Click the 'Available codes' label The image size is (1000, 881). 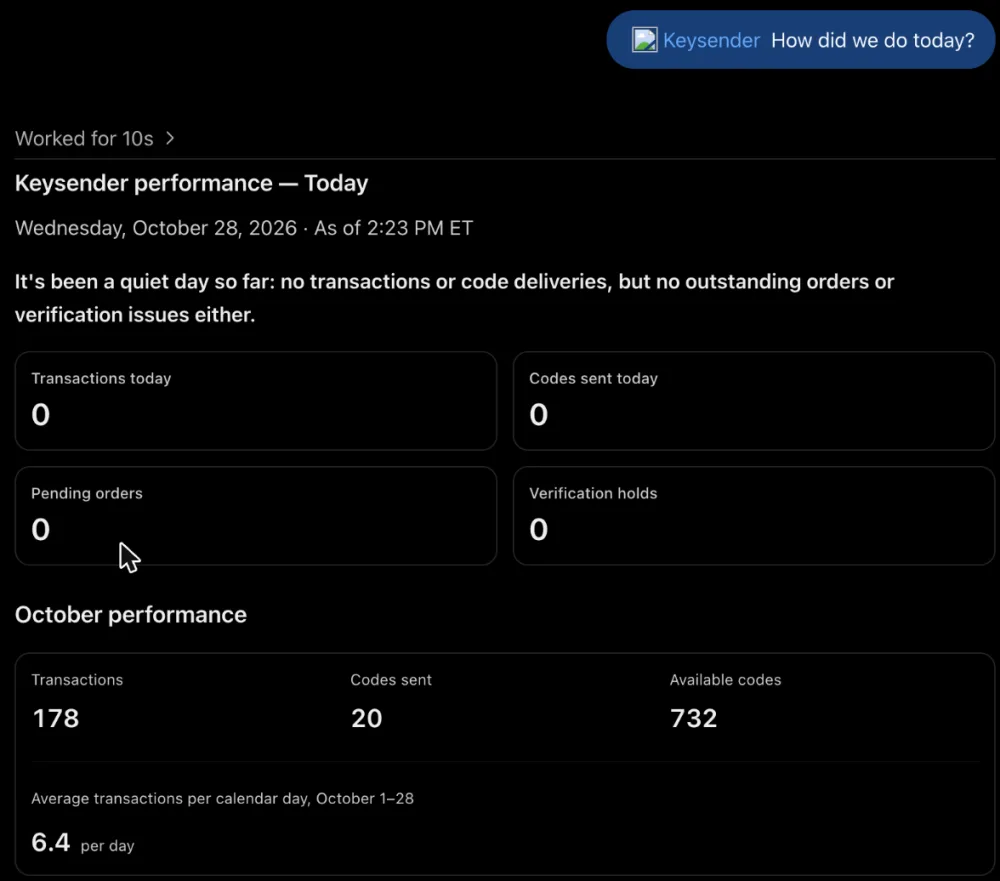(x=725, y=679)
